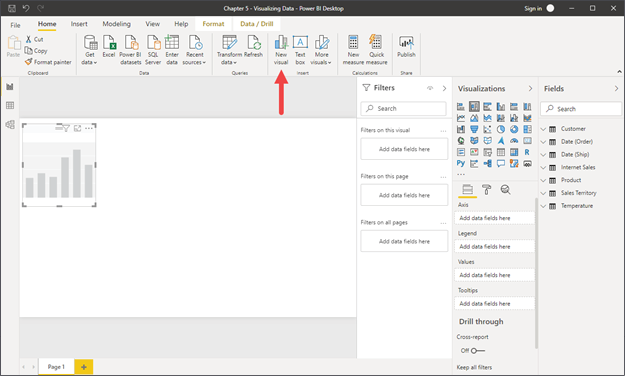The height and width of the screenshot is (376, 625).
Task: Open focus mode on the chart visual
Action: coord(77,128)
